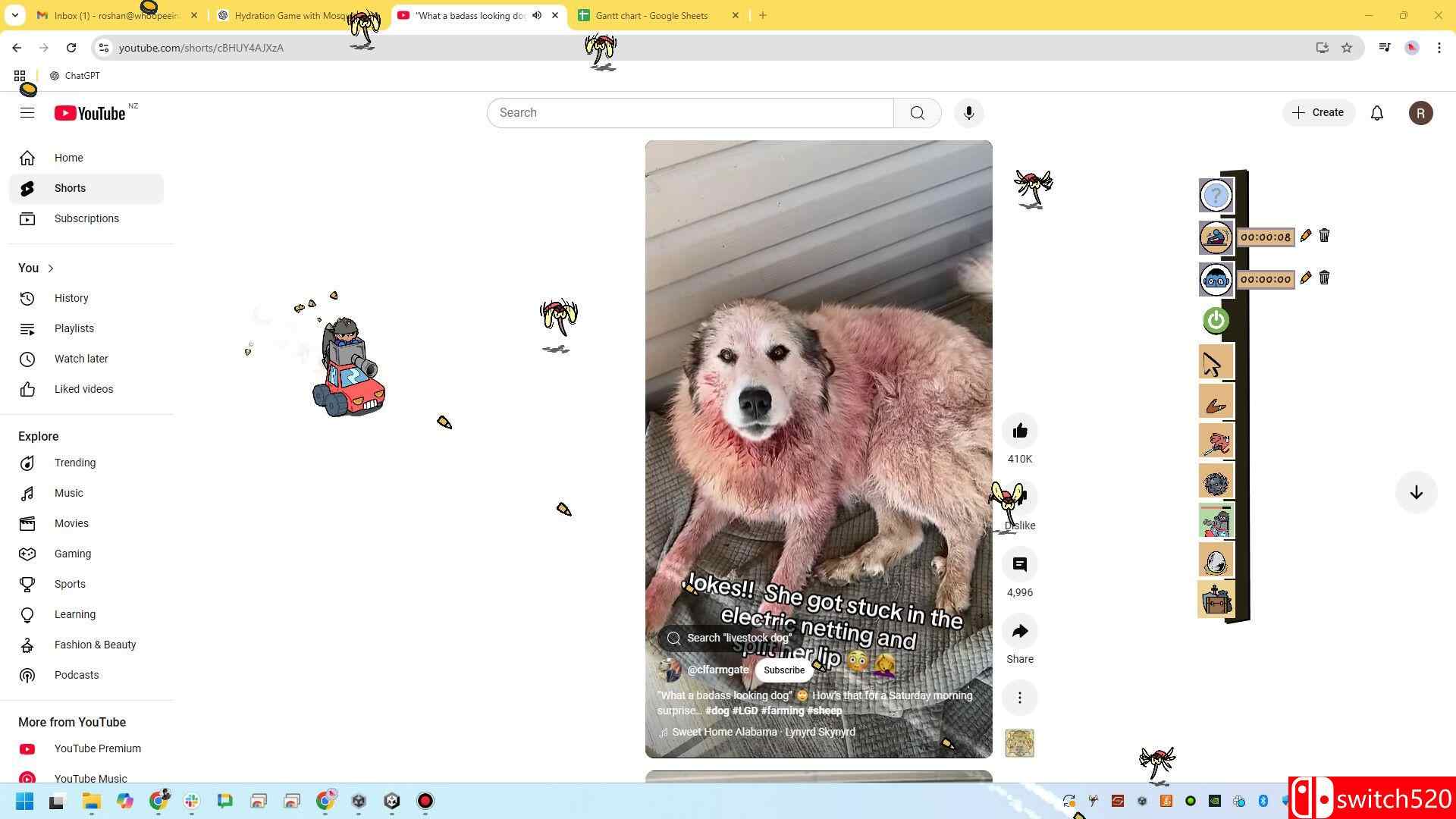Subscribe to @clfarmgate channel
This screenshot has height=819, width=1456.
coord(783,670)
